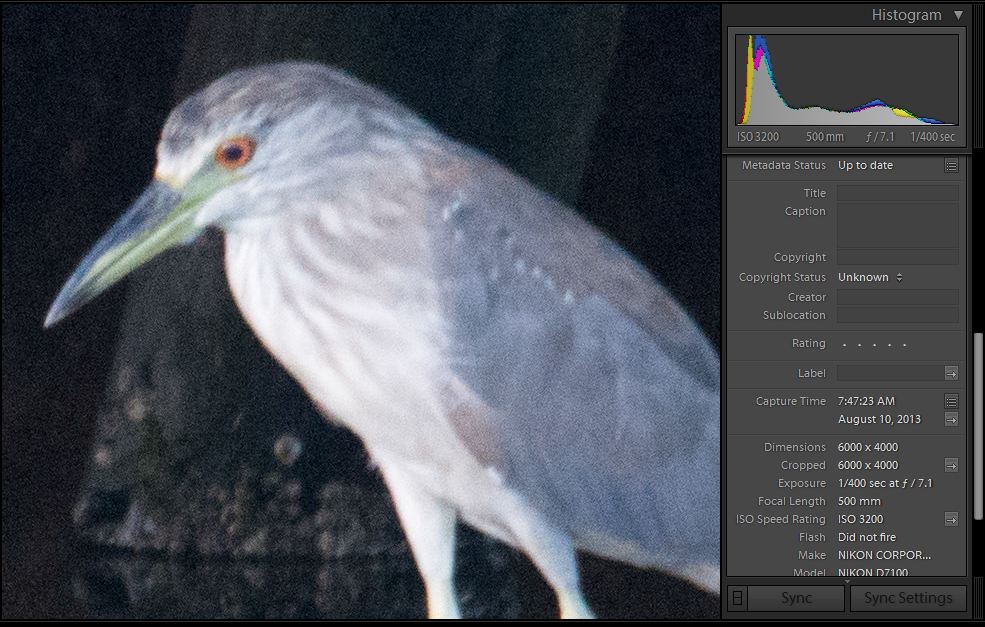Click inside the Caption text box

897,225
